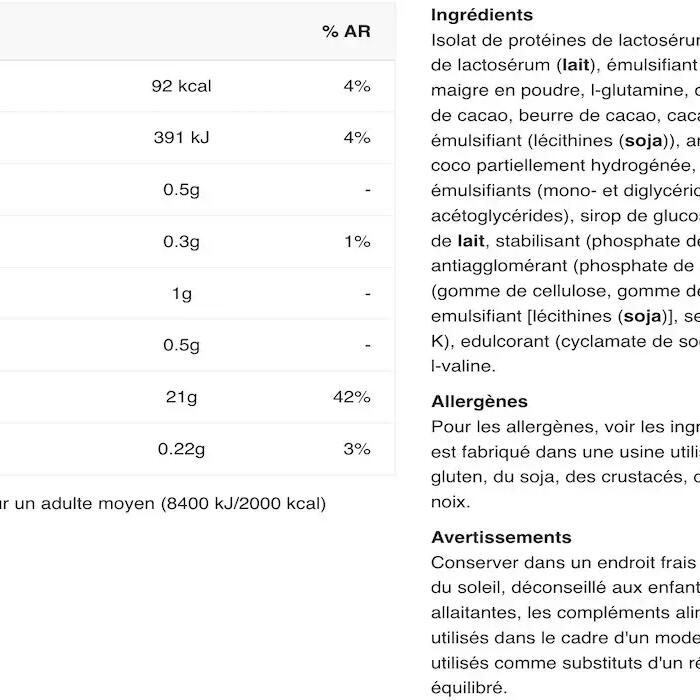Click the 1% reference intake value
Viewport: 700px width, 700px height.
tap(356, 241)
